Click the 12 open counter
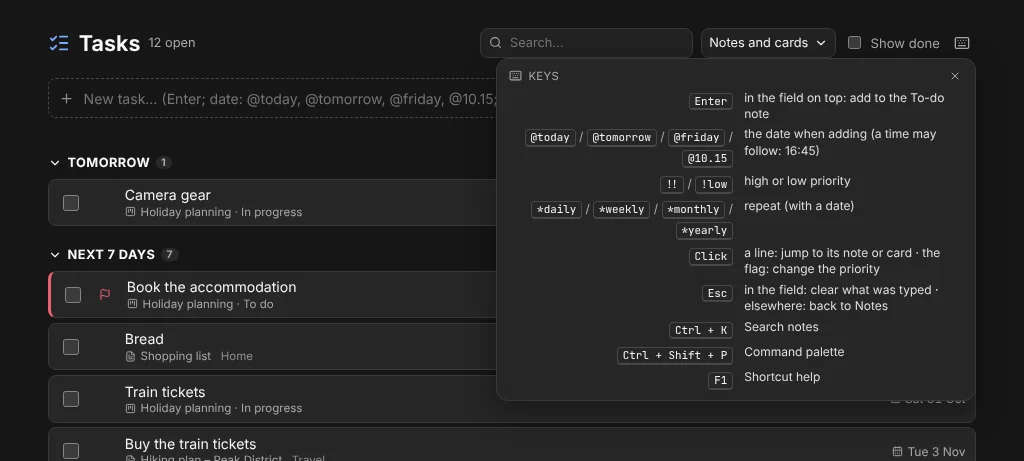This screenshot has height=461, width=1024. (172, 42)
